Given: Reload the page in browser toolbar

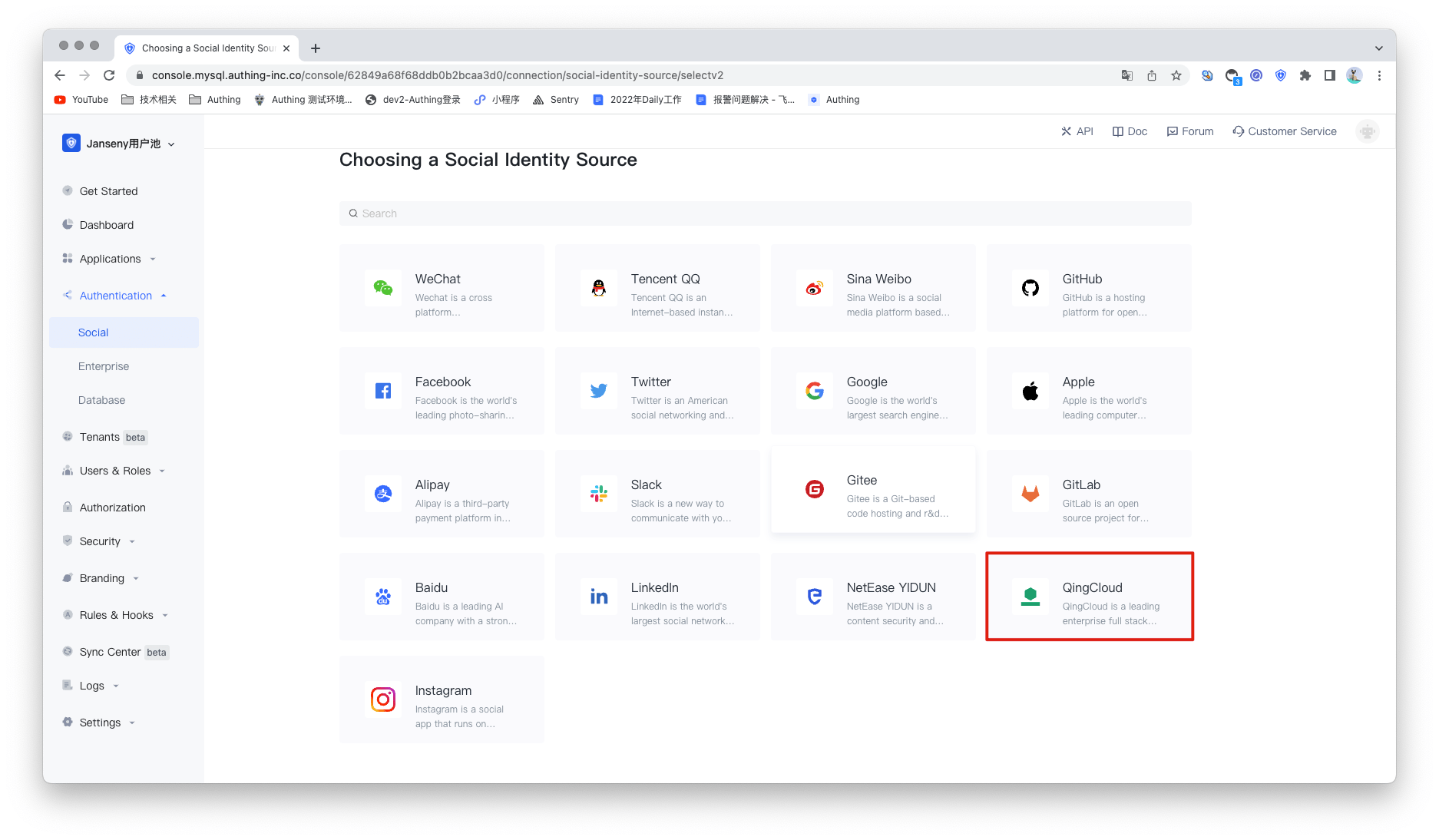Looking at the screenshot, I should pyautogui.click(x=109, y=75).
